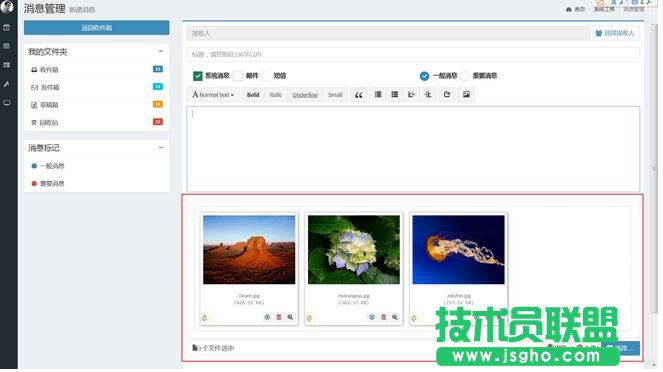Open the inbox folder 收件箱
Viewport: 663px width, 372px height.
[96, 70]
